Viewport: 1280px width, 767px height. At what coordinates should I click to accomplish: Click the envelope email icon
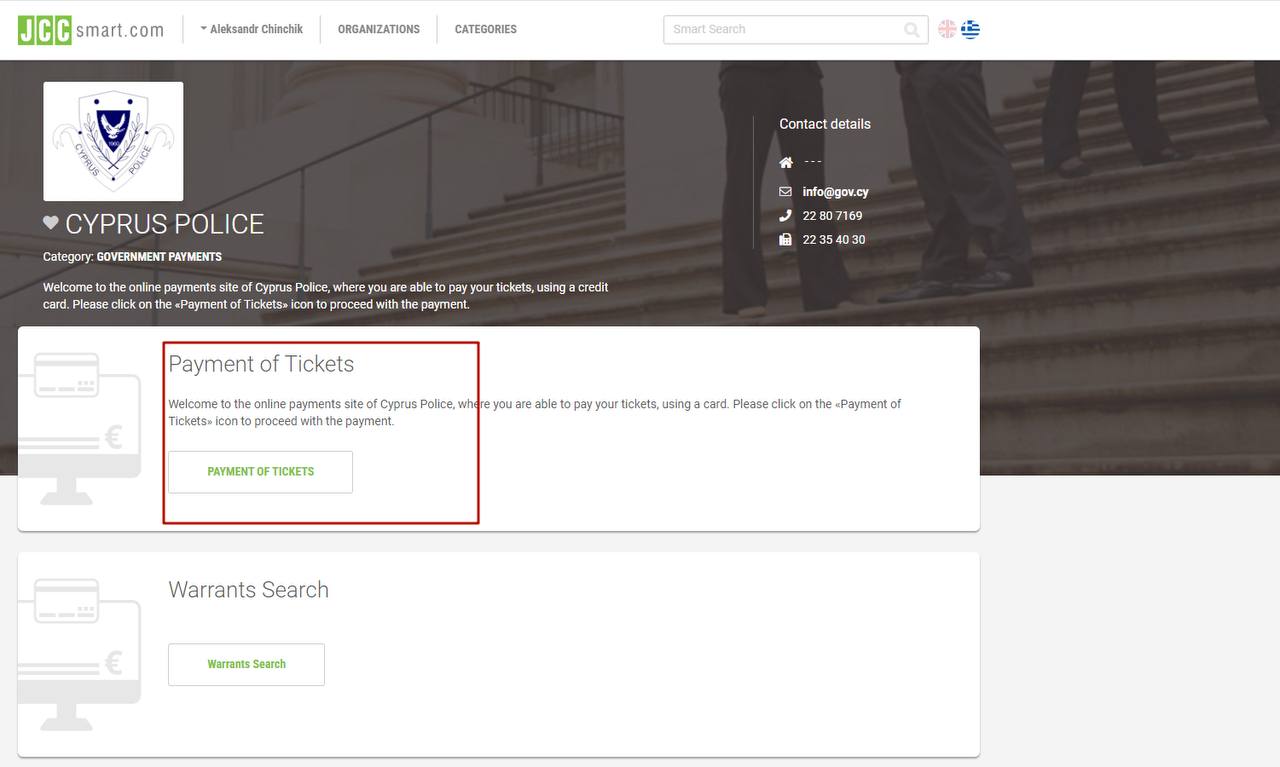click(786, 192)
